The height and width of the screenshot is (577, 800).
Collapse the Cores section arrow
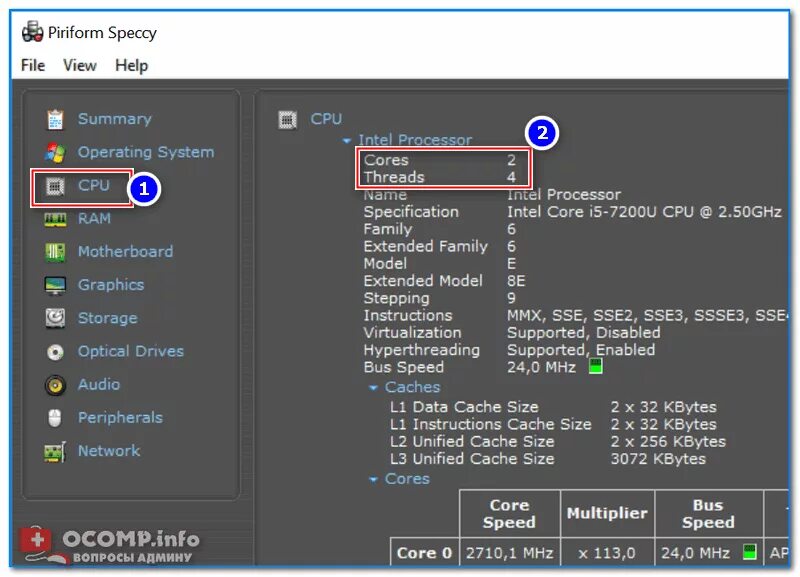tap(373, 480)
